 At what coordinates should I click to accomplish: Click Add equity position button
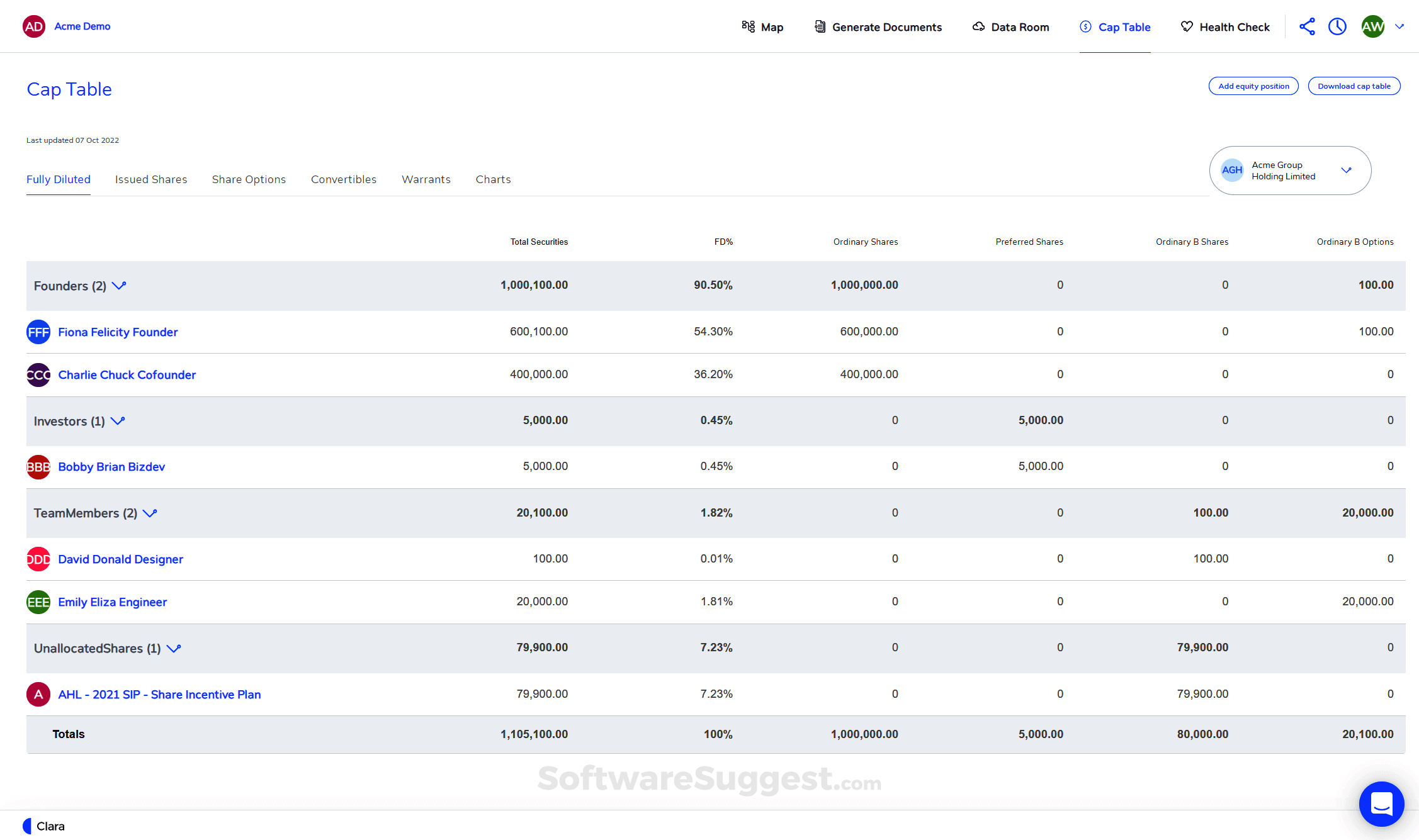click(x=1253, y=86)
